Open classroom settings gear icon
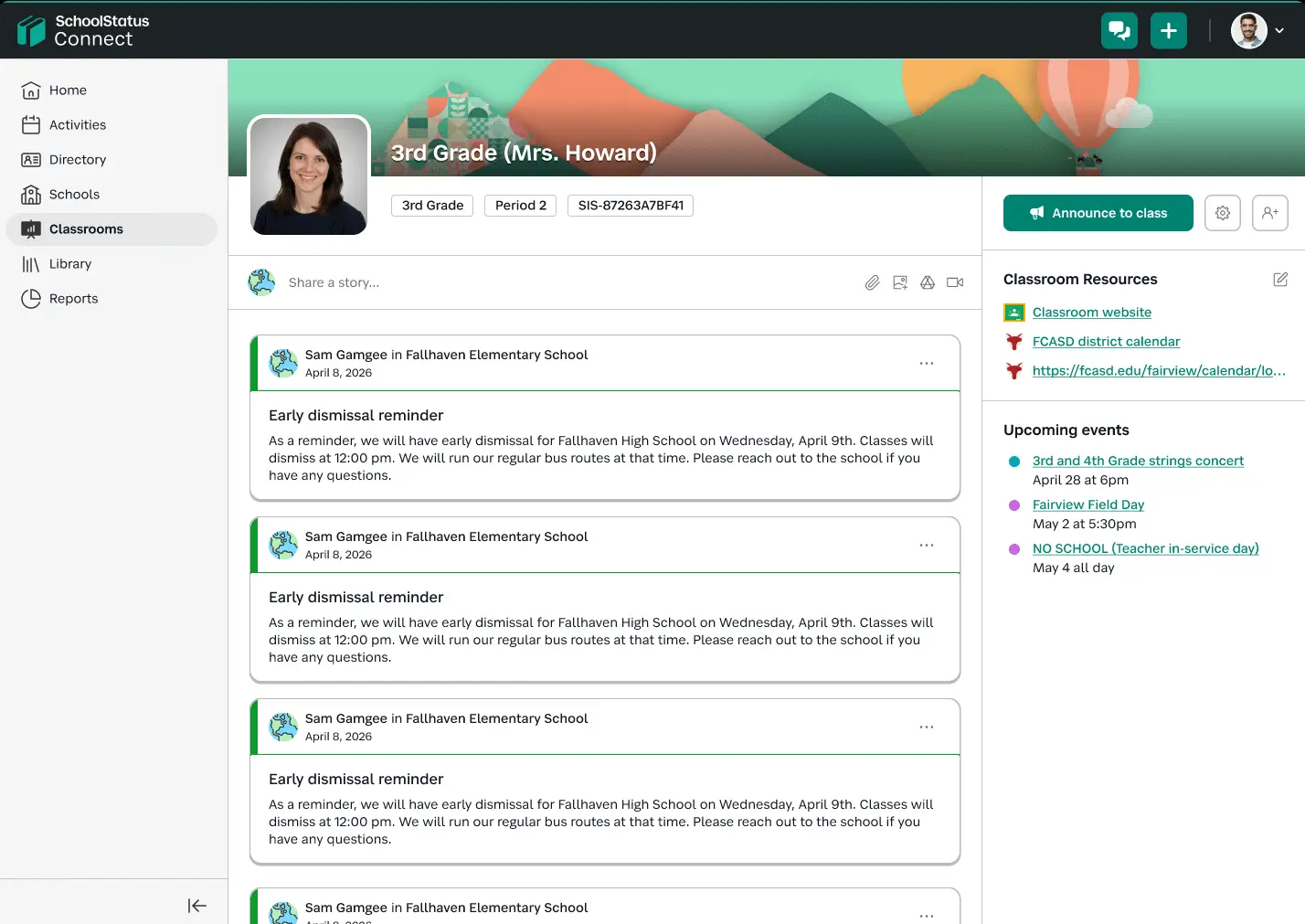Screen dimensions: 1305x924 point(1223,213)
